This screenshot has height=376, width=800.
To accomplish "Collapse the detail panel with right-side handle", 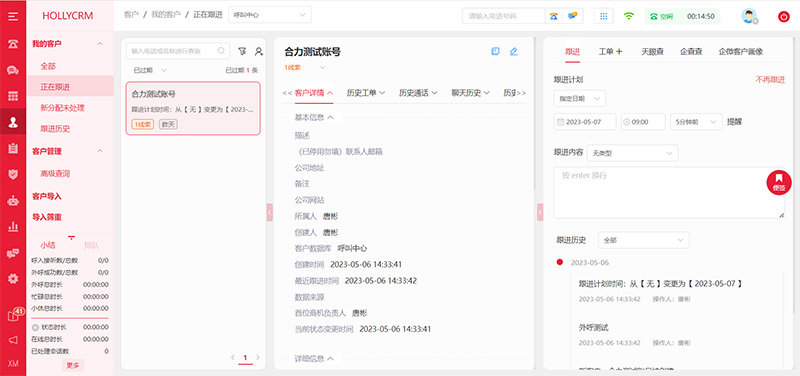I will (540, 212).
